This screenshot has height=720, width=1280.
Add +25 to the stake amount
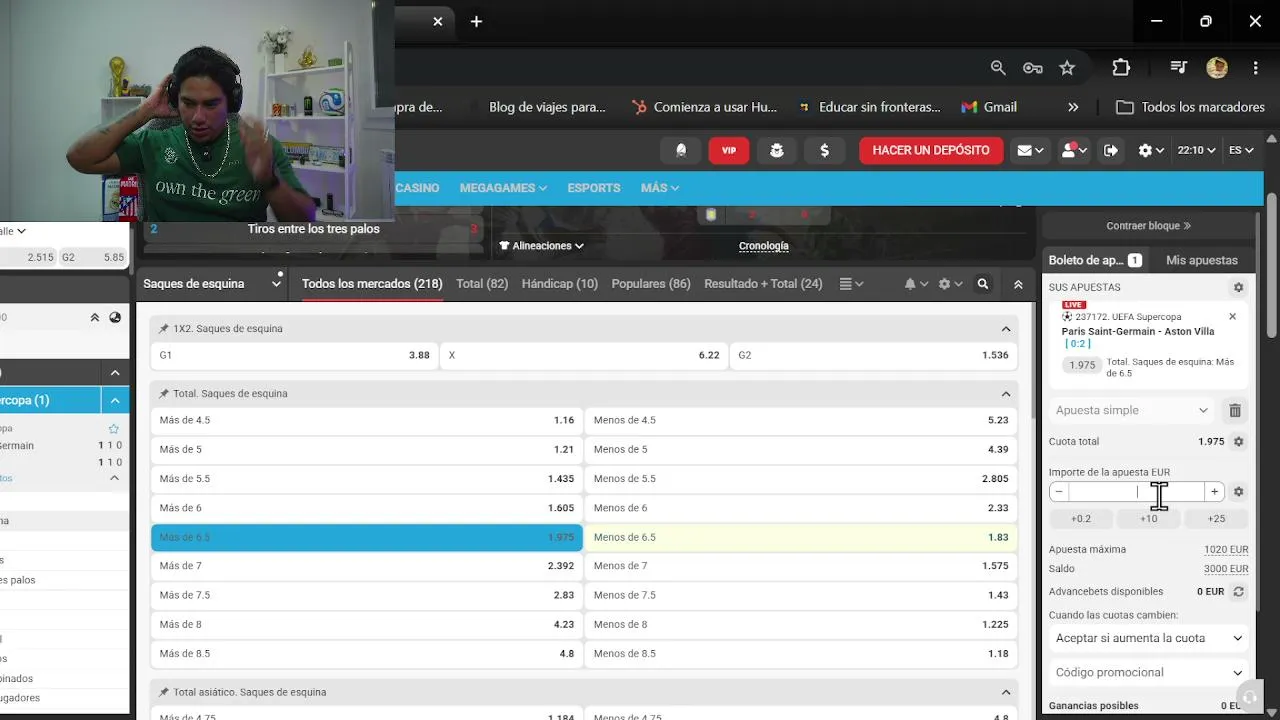pos(1216,519)
